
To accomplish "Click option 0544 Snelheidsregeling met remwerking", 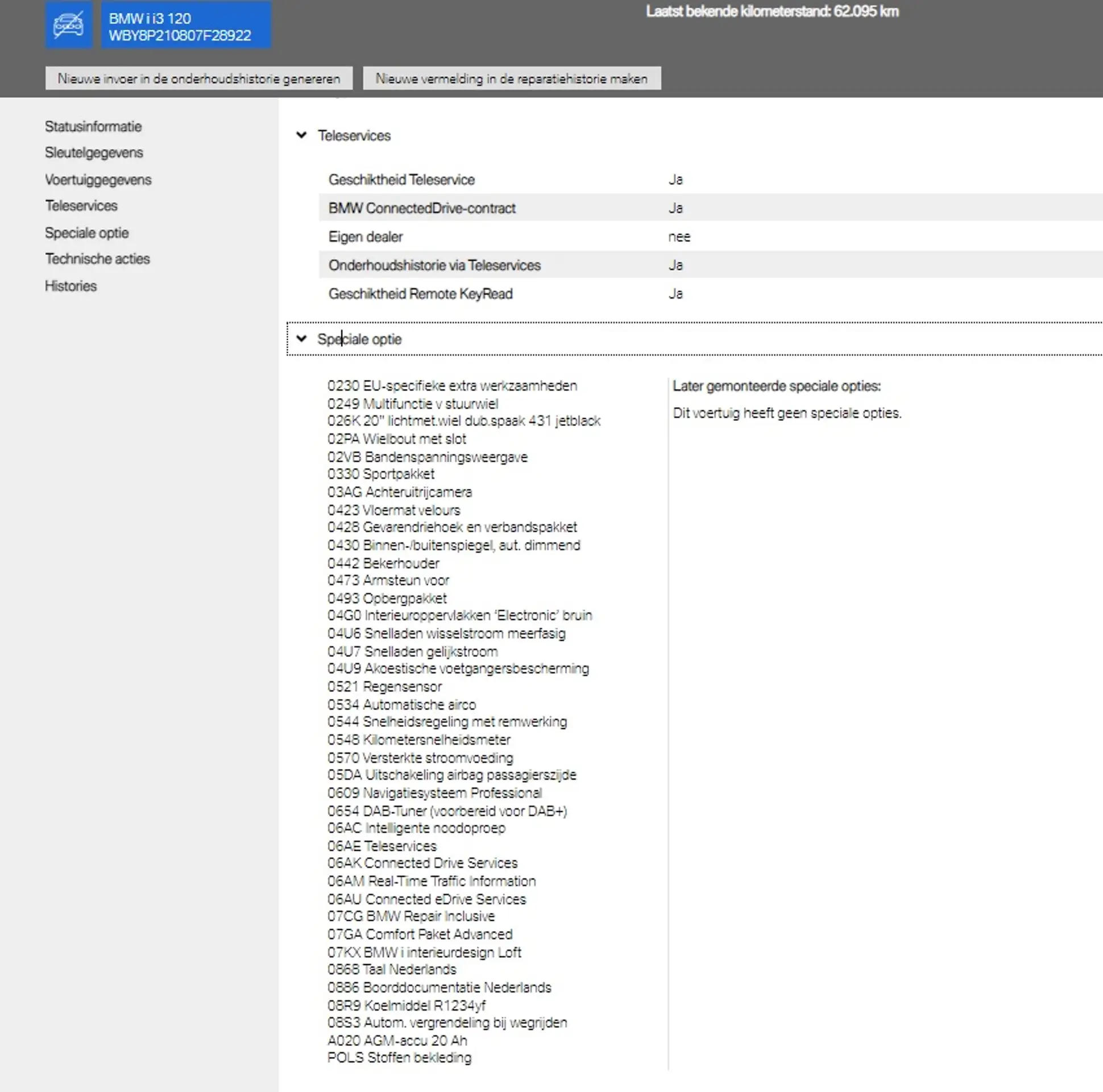I will coord(447,722).
